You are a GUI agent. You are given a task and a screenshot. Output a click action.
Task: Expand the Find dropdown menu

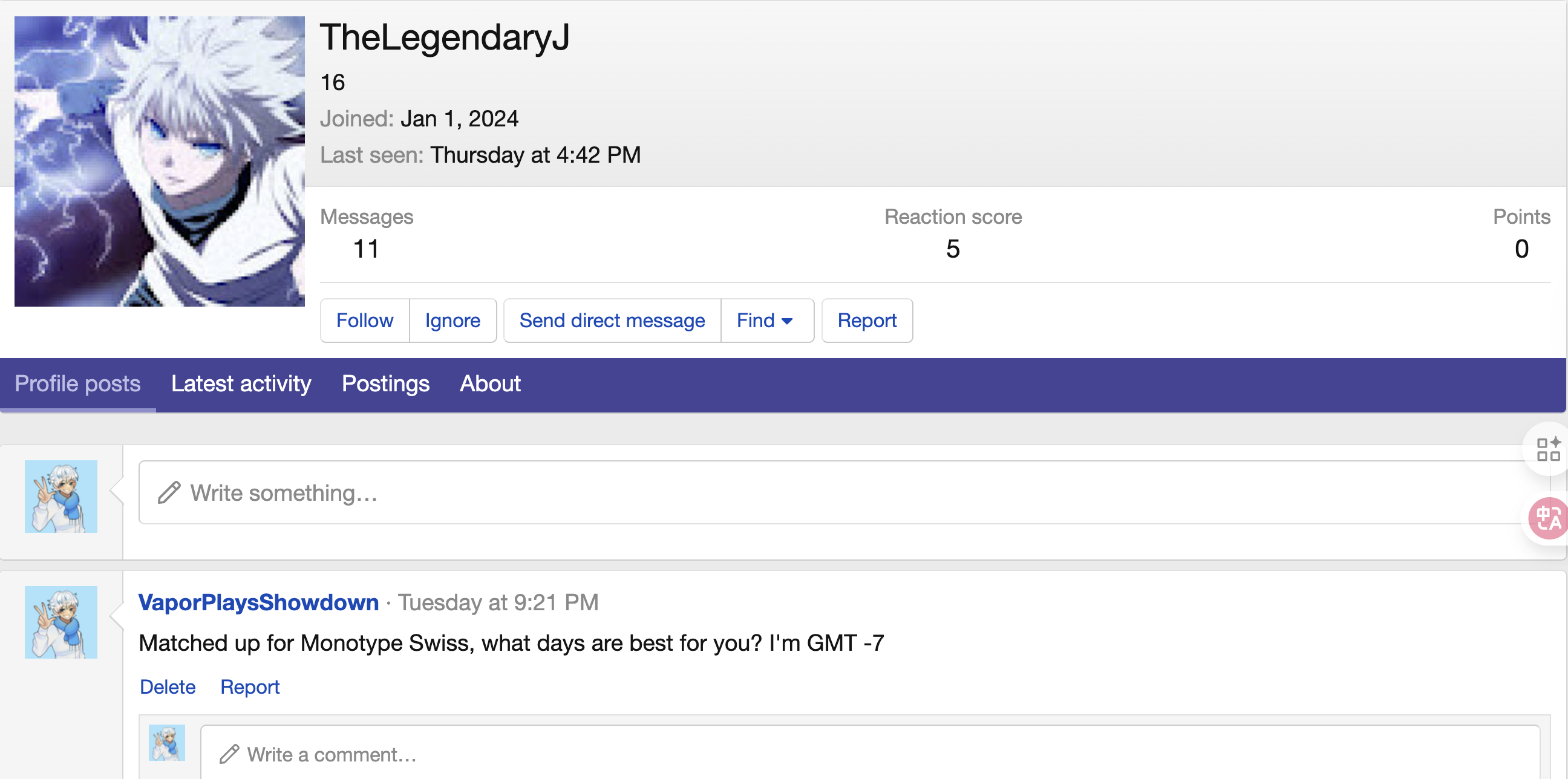coord(766,321)
